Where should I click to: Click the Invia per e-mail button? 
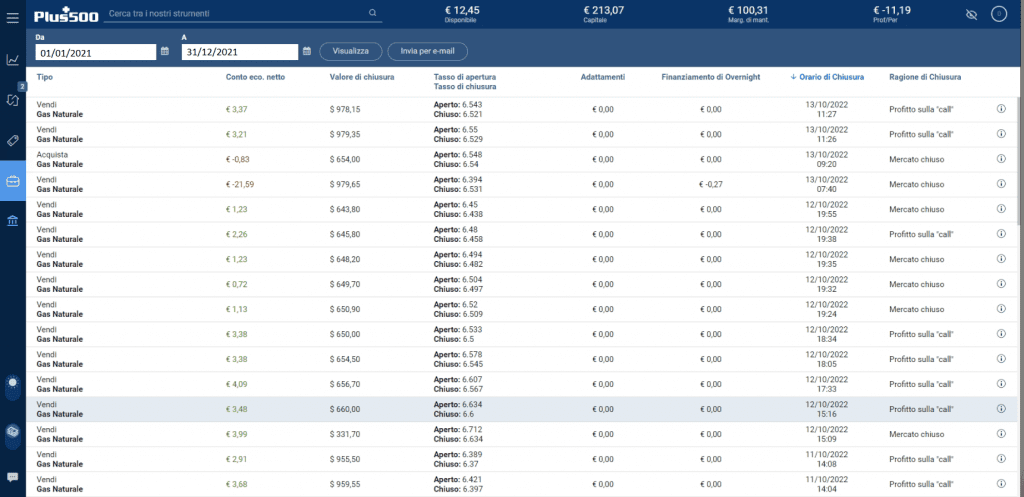[x=428, y=51]
